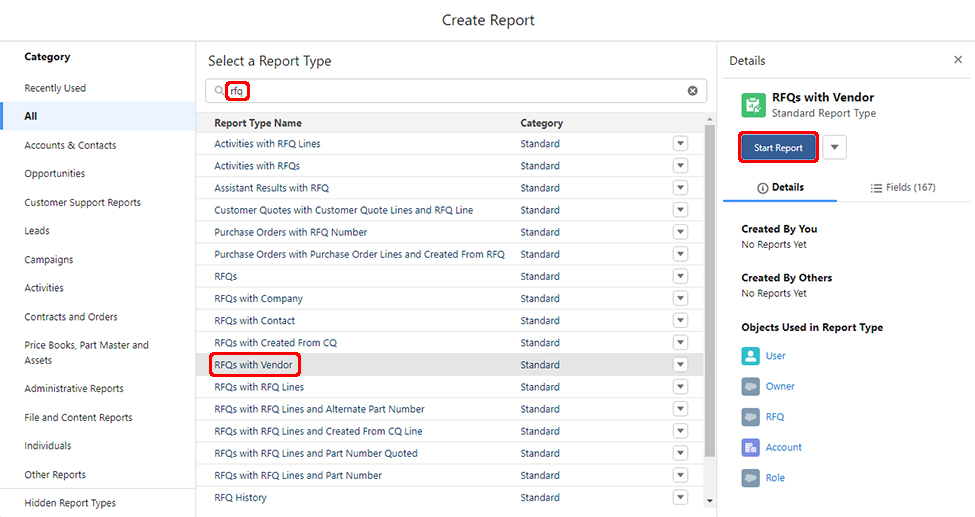Click the User object icon
This screenshot has height=517, width=975.
751,356
